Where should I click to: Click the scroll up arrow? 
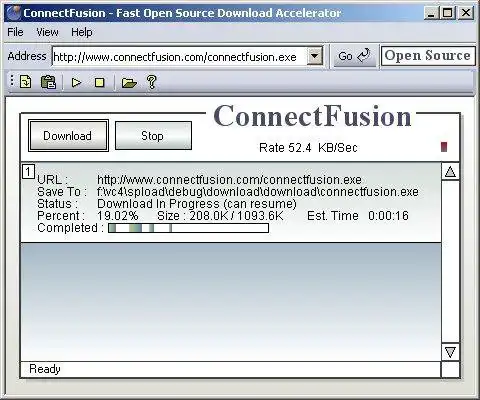click(x=450, y=171)
